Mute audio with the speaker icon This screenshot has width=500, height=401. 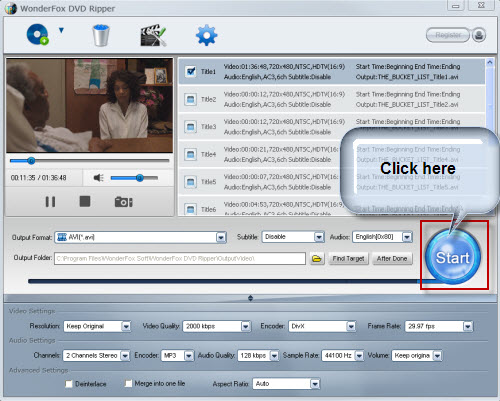98,178
